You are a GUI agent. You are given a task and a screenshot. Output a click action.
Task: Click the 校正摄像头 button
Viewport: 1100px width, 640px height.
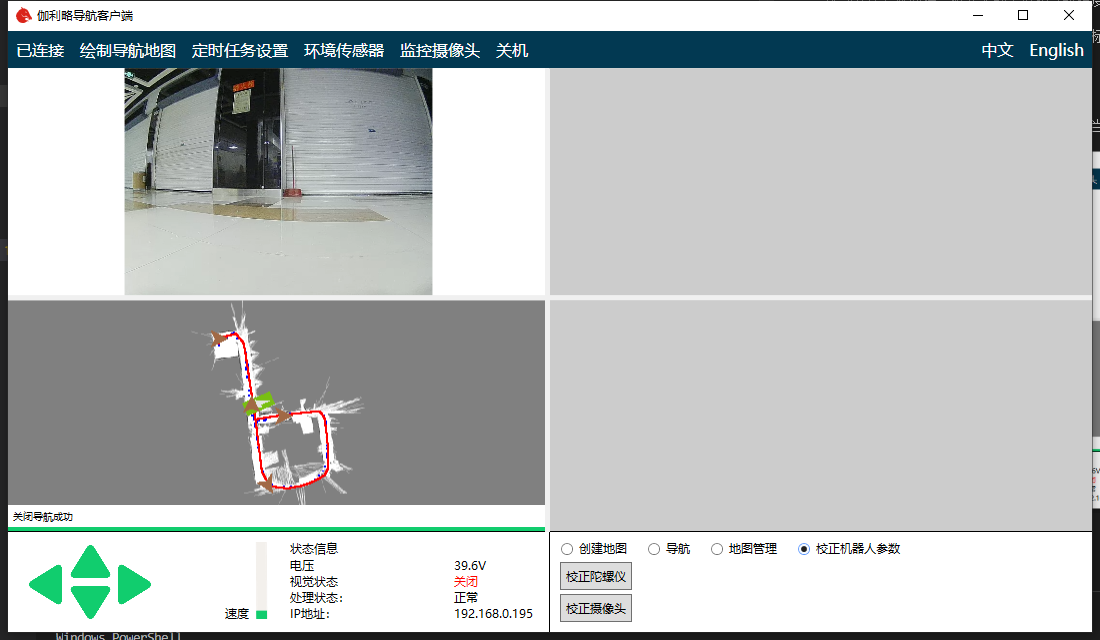(x=595, y=608)
